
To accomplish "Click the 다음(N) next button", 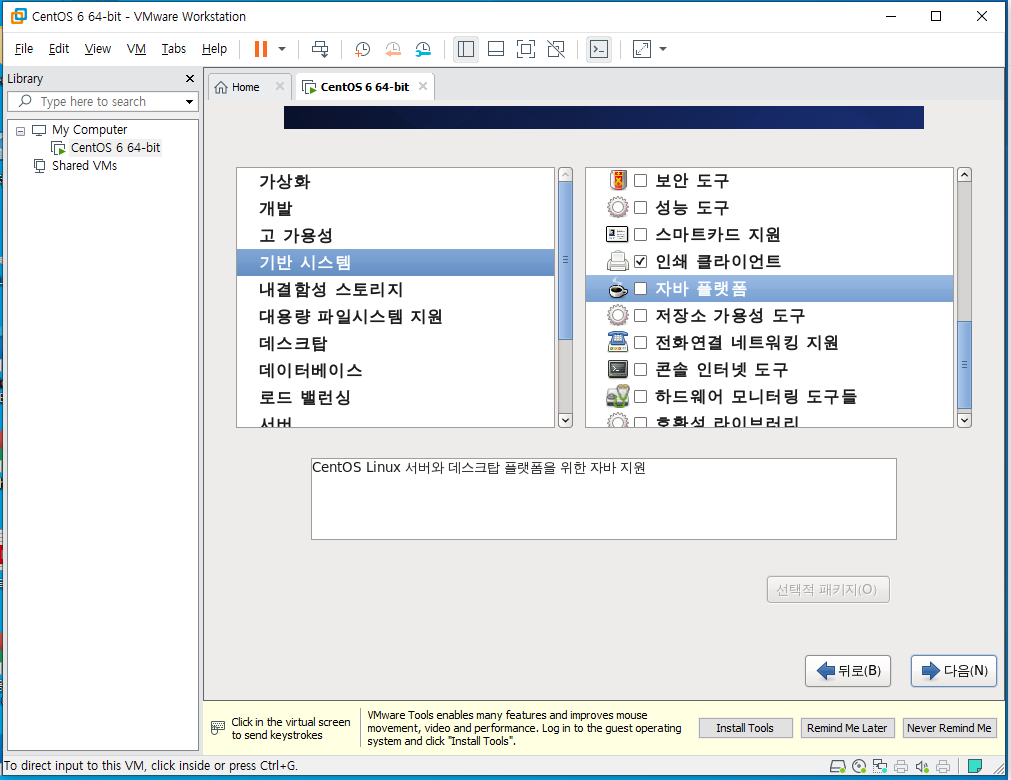I will [954, 671].
